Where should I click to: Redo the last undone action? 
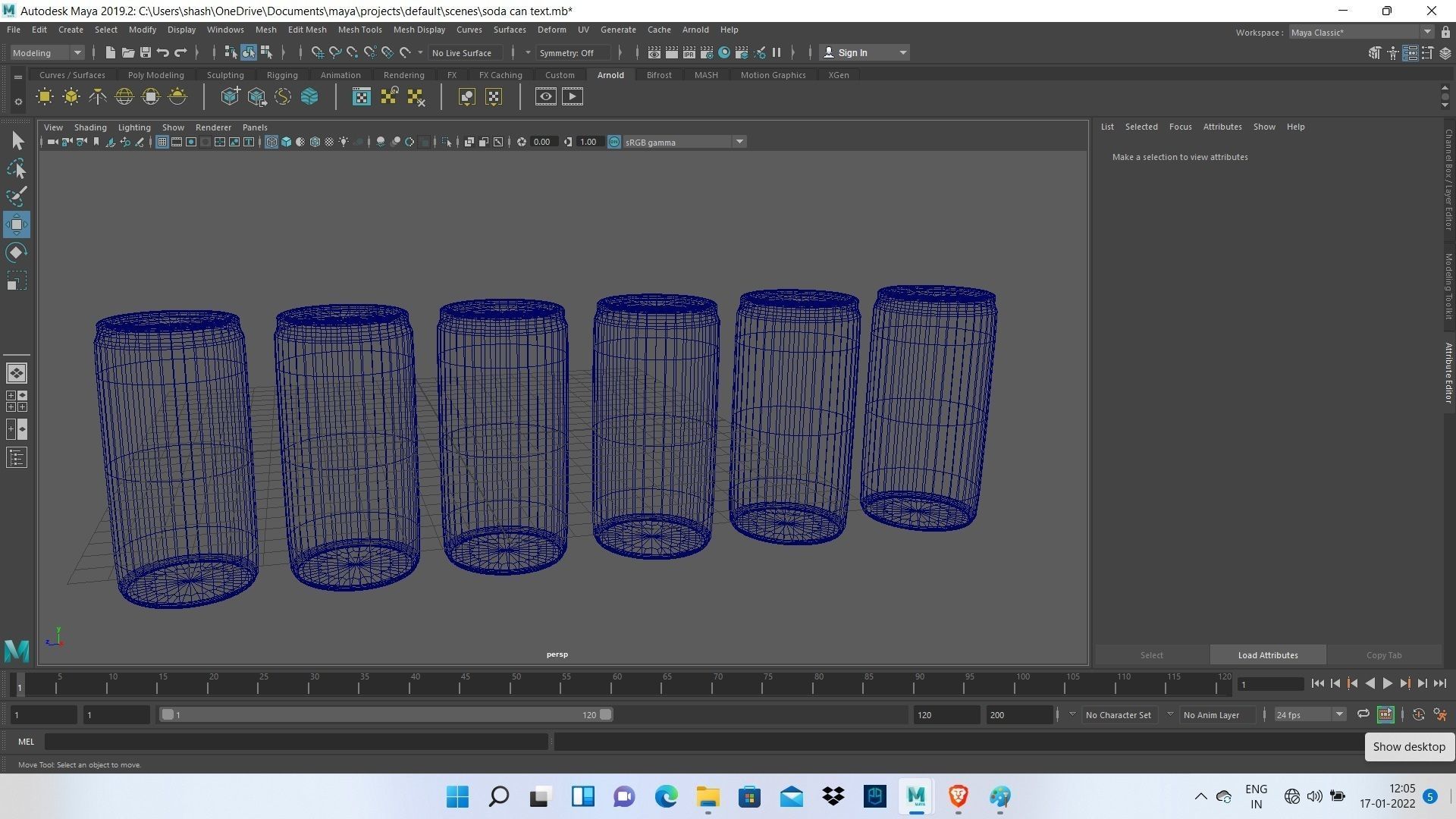click(180, 52)
